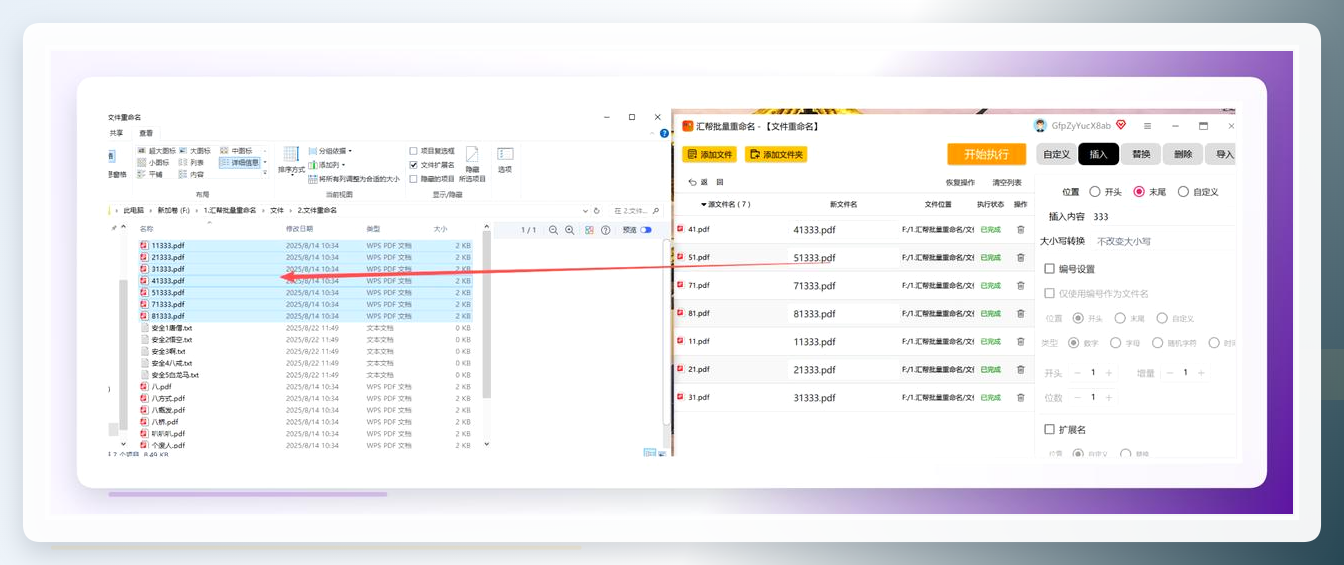Open the Share tab in Explorer

(x=117, y=133)
